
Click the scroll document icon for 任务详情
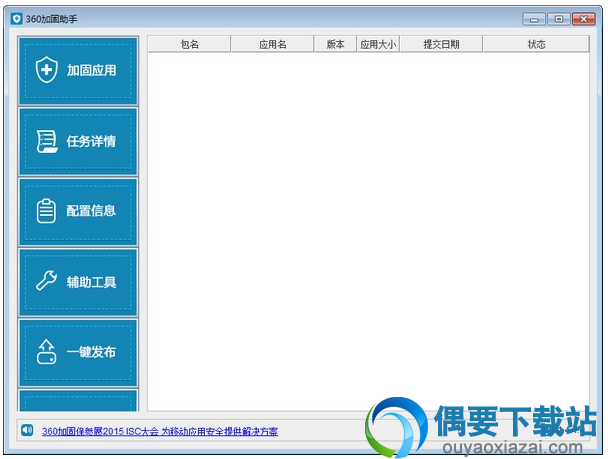tap(47, 141)
